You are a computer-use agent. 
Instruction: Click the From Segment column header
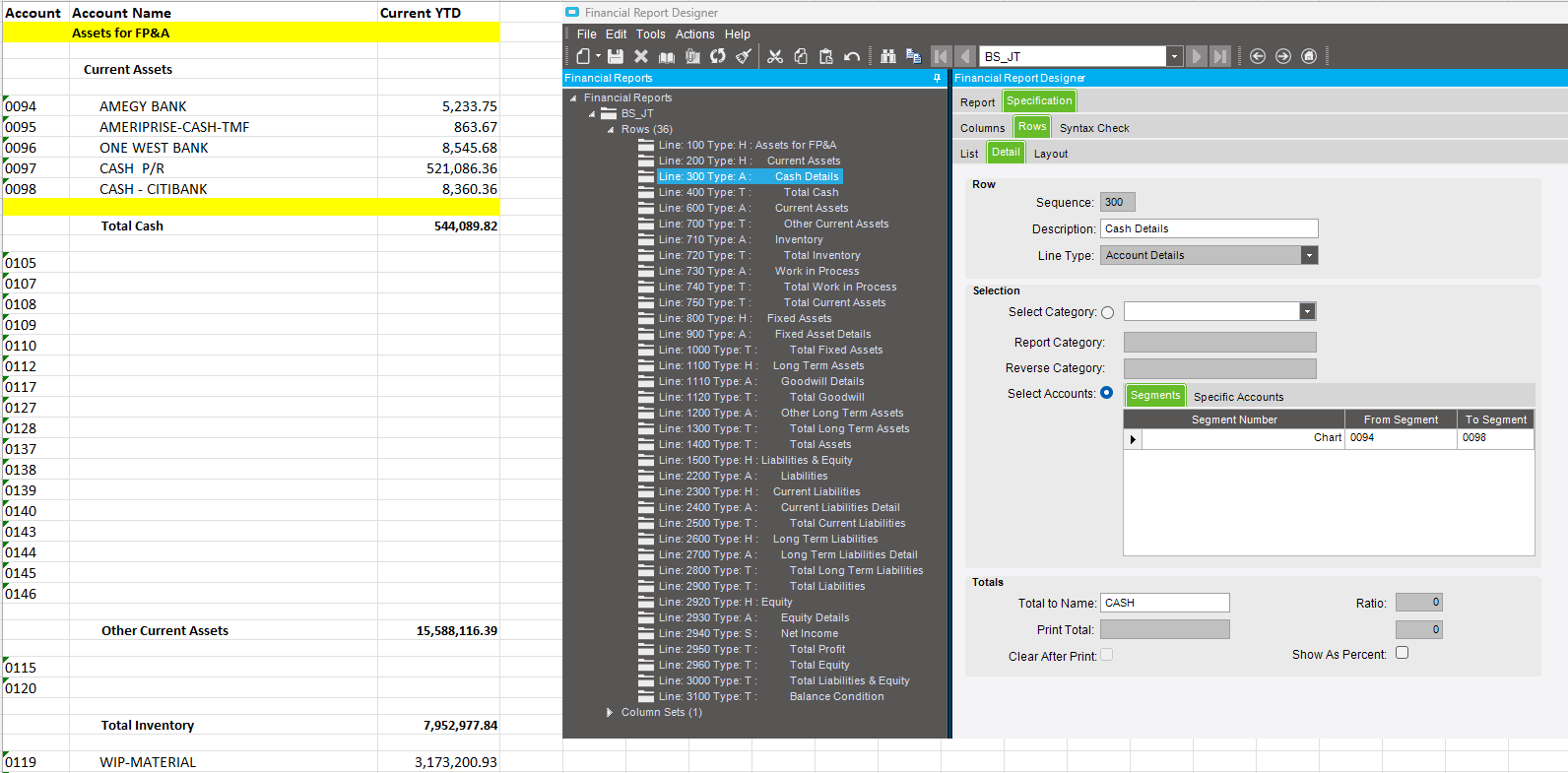[x=1401, y=419]
